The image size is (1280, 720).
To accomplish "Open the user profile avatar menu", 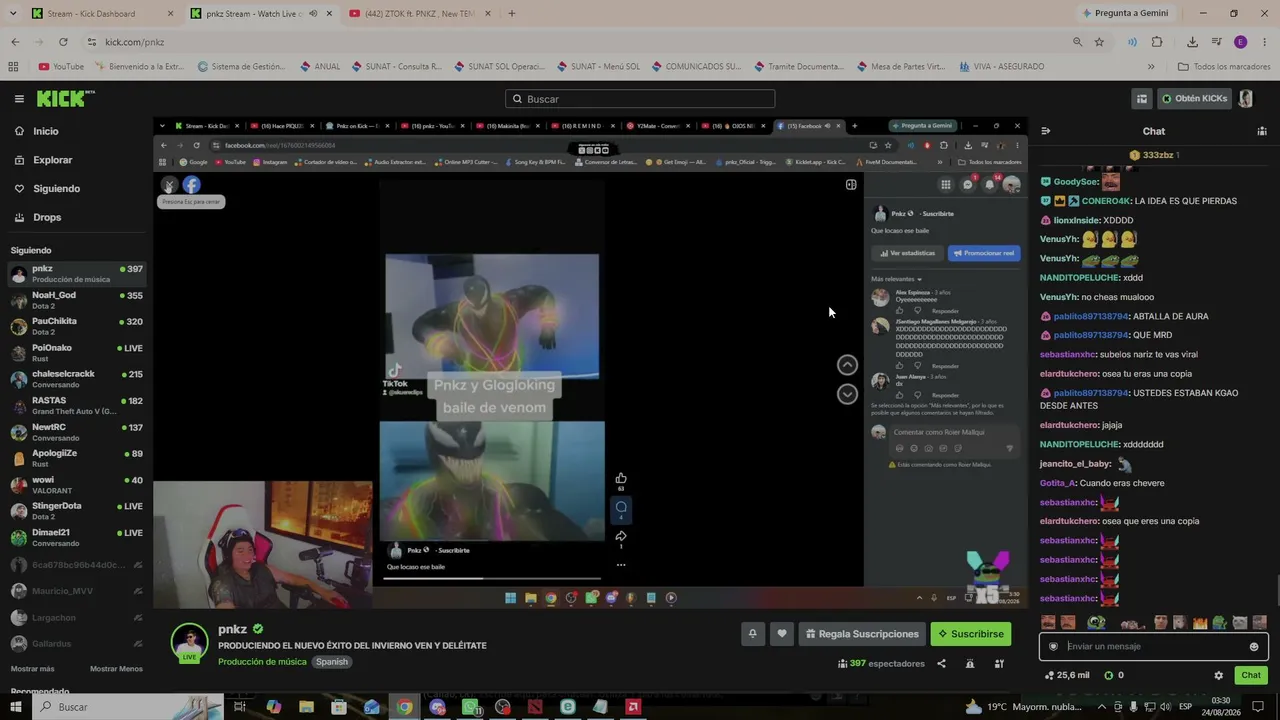I will 1246,99.
